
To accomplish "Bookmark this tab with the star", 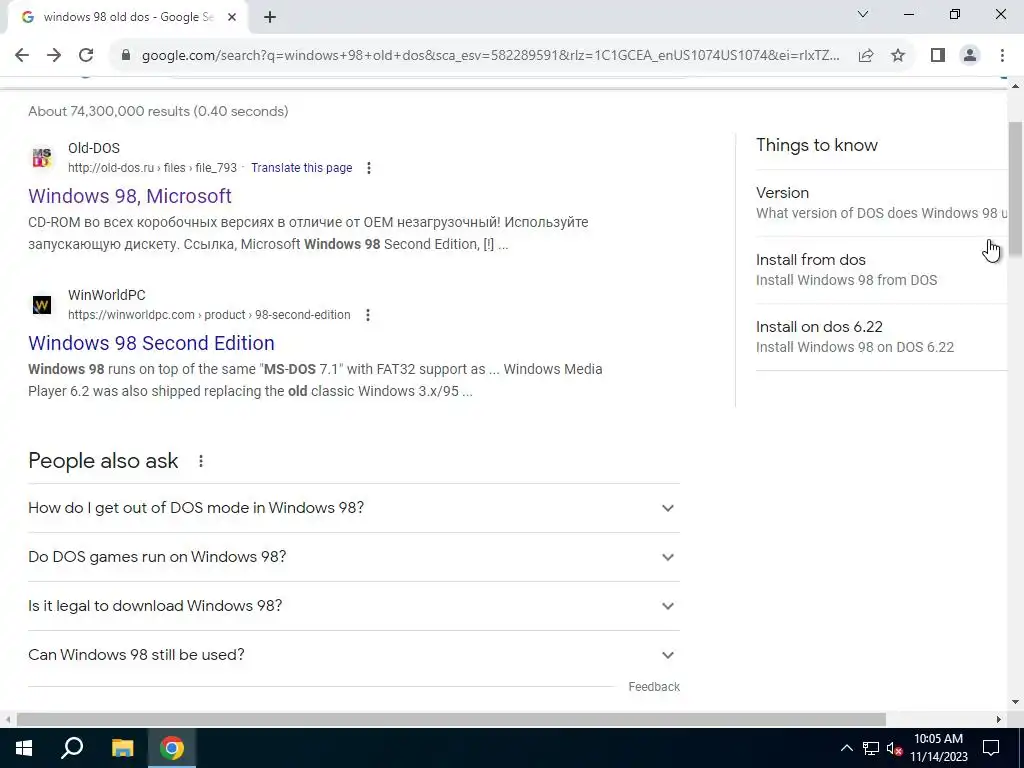I will point(898,55).
